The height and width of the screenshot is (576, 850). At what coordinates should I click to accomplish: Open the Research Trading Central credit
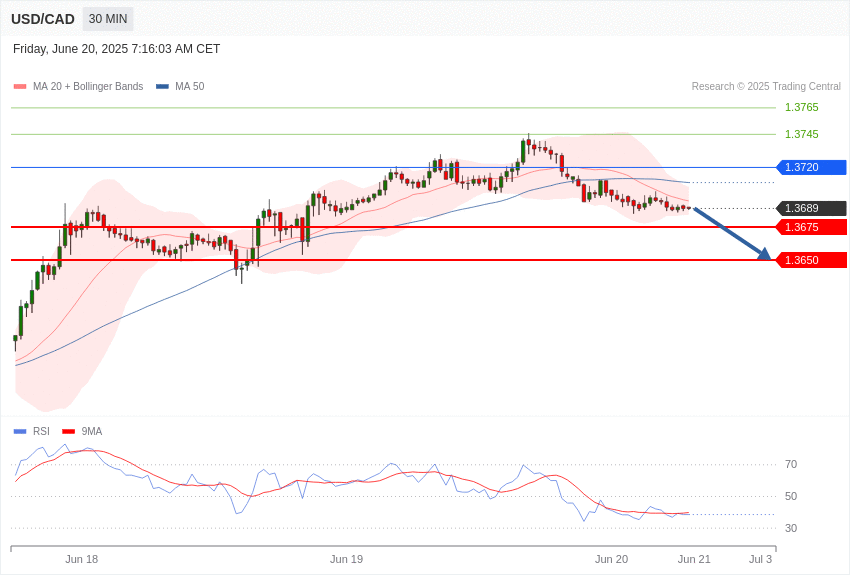(766, 87)
